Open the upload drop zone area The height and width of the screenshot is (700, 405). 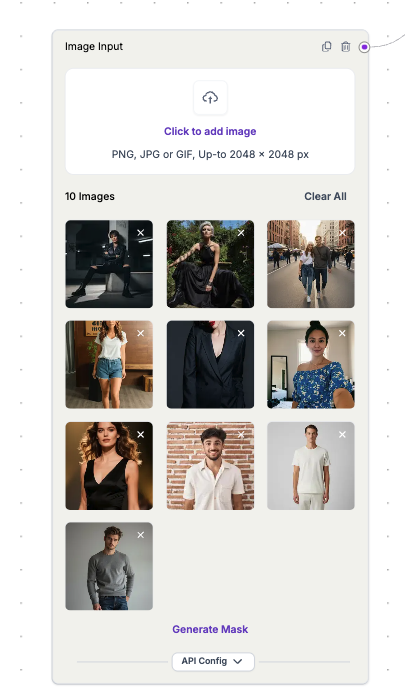[210, 121]
